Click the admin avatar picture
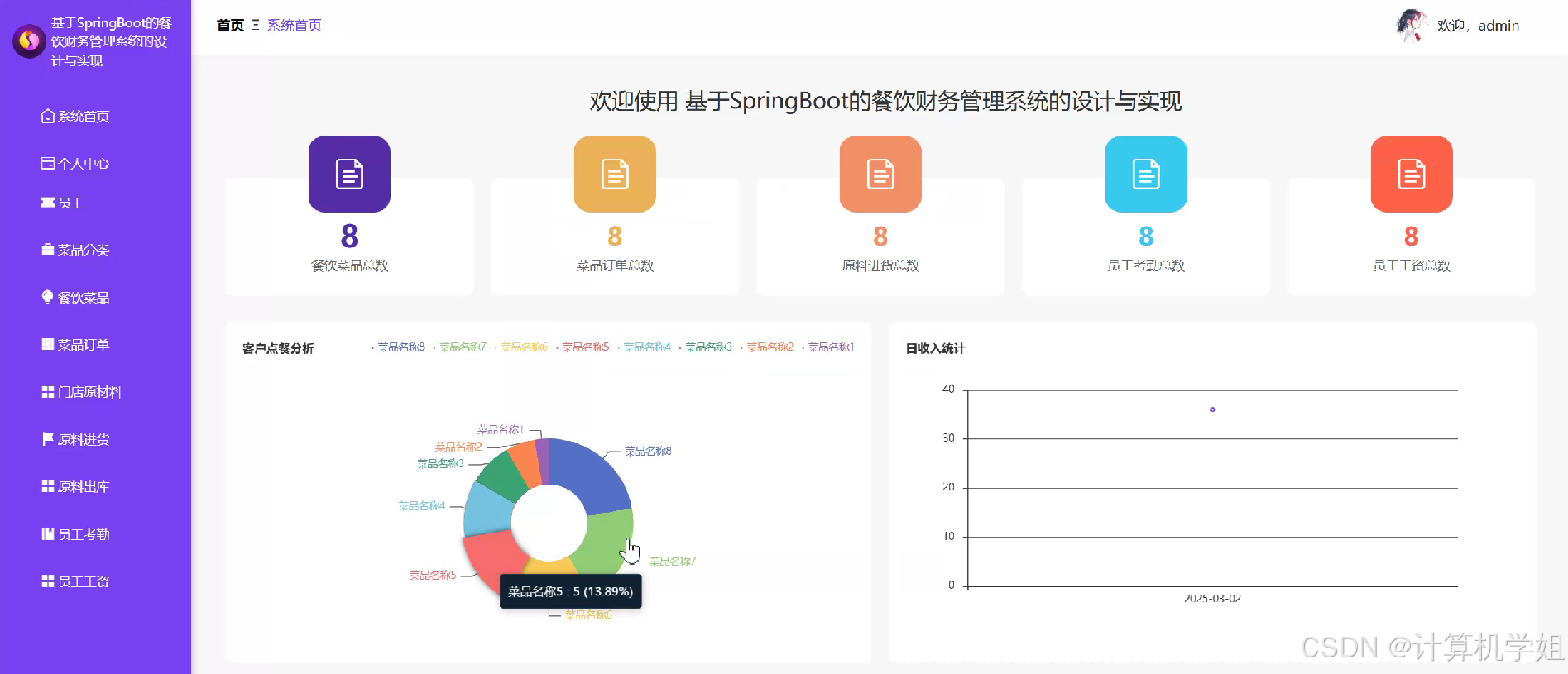 [1412, 25]
